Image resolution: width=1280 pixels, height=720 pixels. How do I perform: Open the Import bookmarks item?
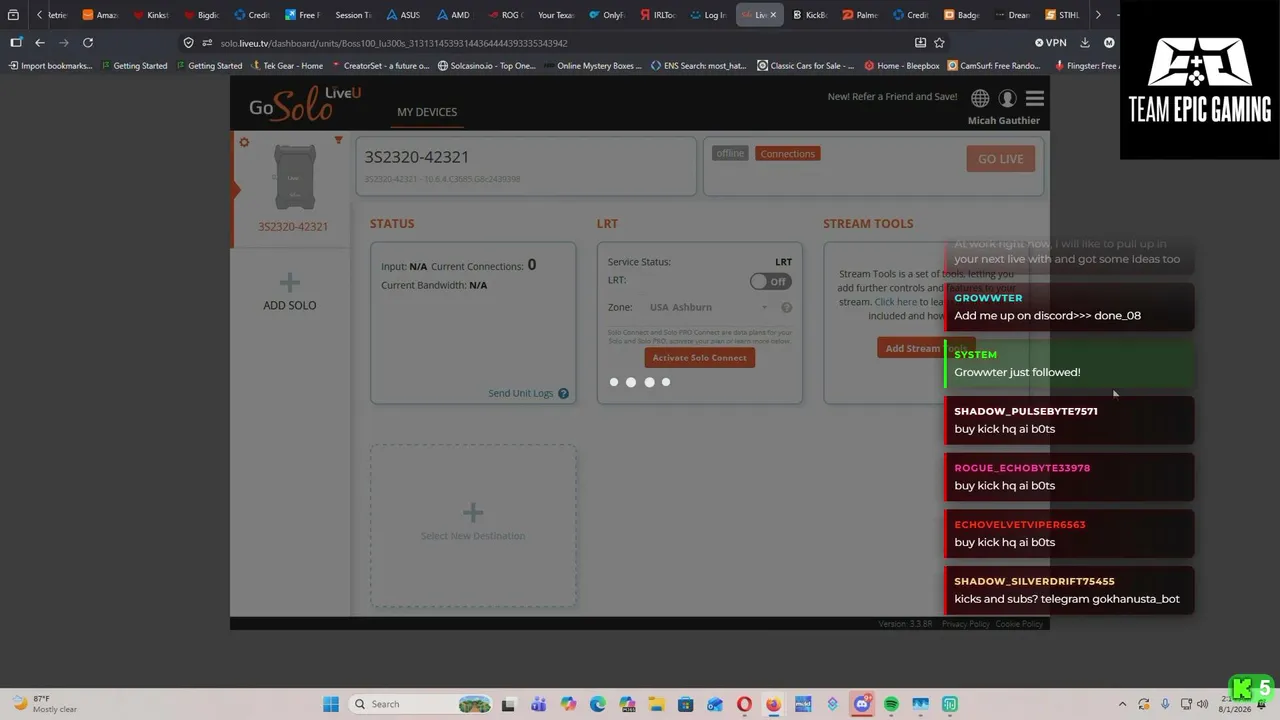coord(50,66)
